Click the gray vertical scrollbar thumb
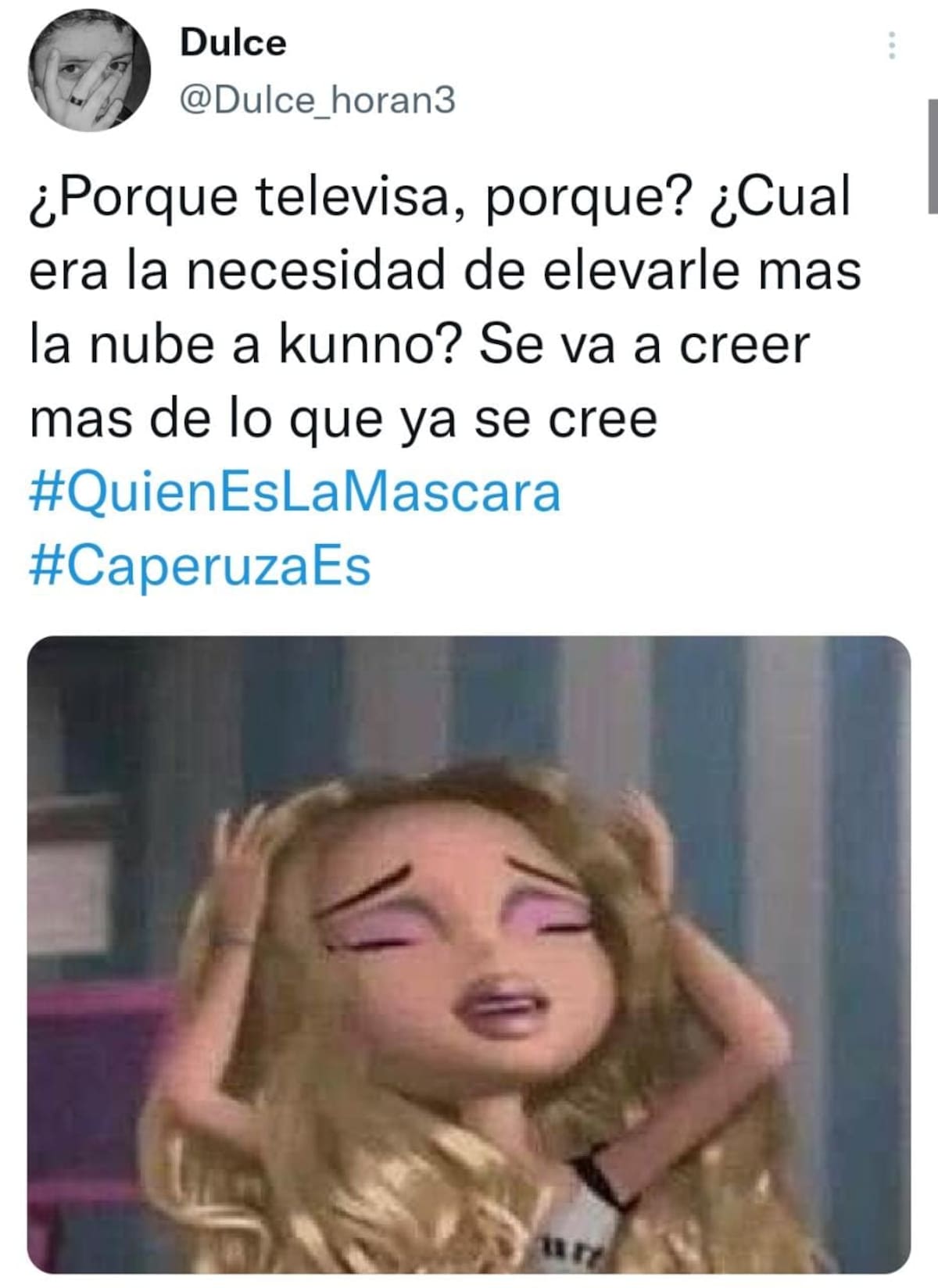Image resolution: width=938 pixels, height=1288 pixels. tap(933, 156)
